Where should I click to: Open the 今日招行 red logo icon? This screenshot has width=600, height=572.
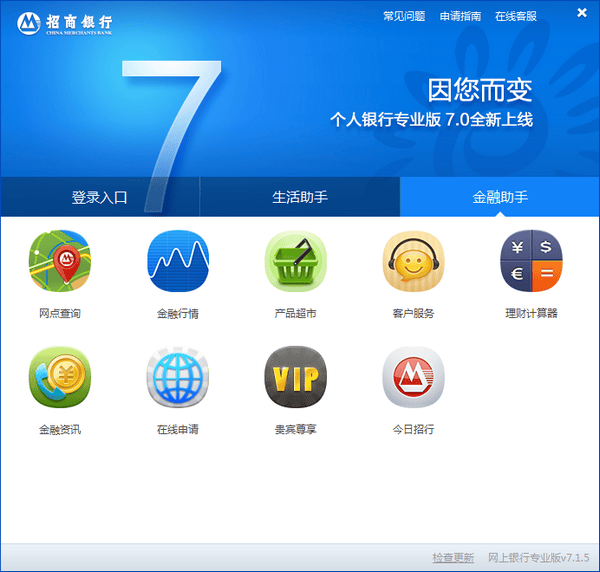coord(413,378)
